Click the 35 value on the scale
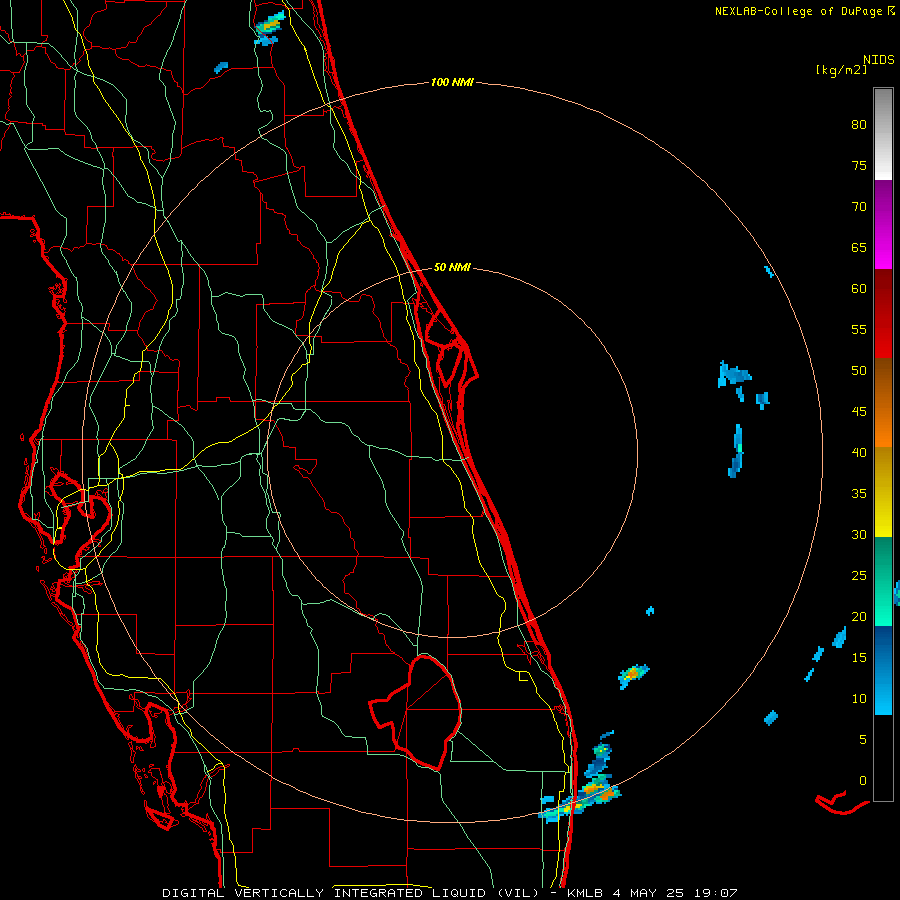The height and width of the screenshot is (900, 900). [859, 494]
